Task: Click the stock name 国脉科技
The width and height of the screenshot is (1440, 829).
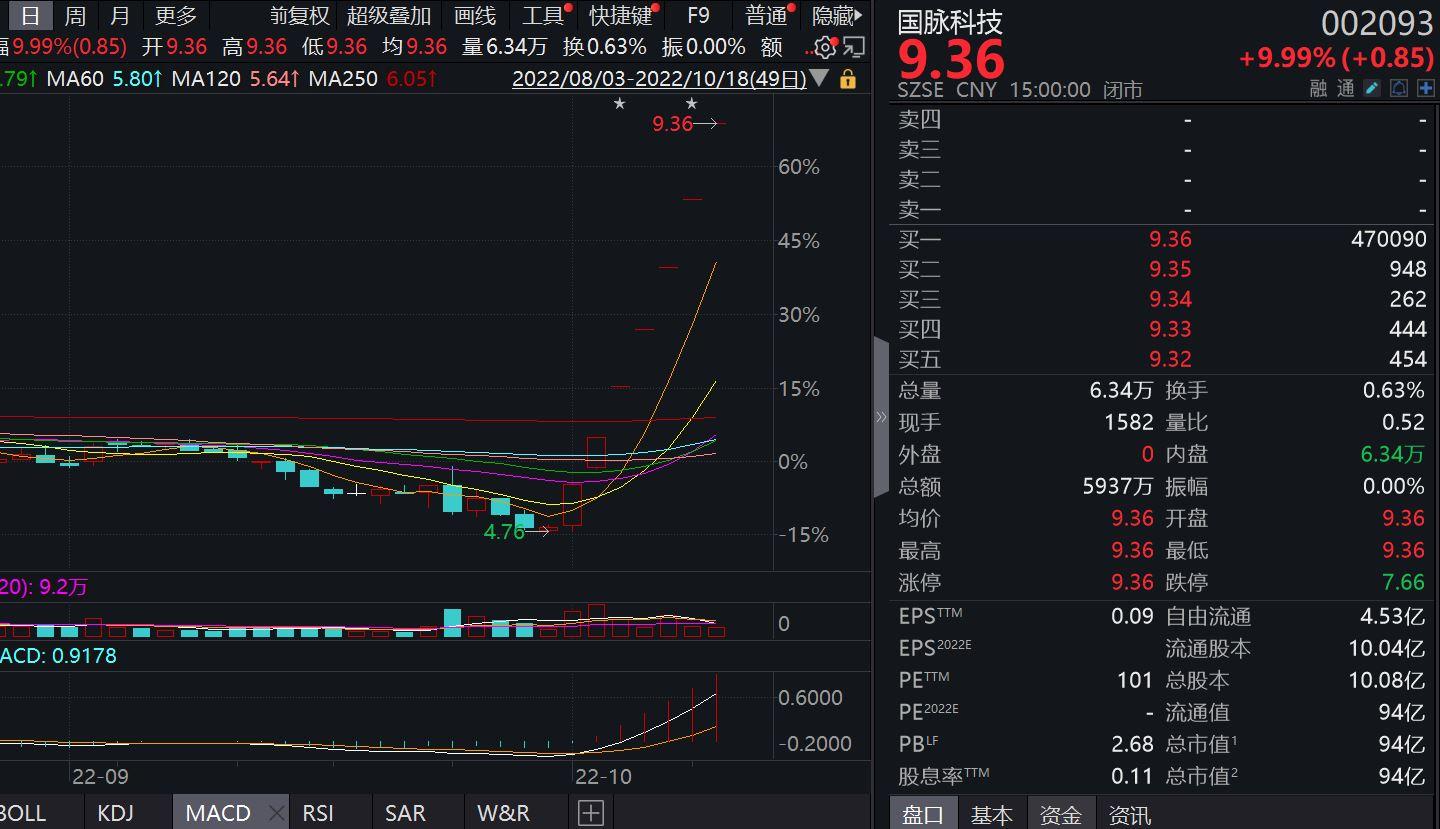Action: [950, 21]
